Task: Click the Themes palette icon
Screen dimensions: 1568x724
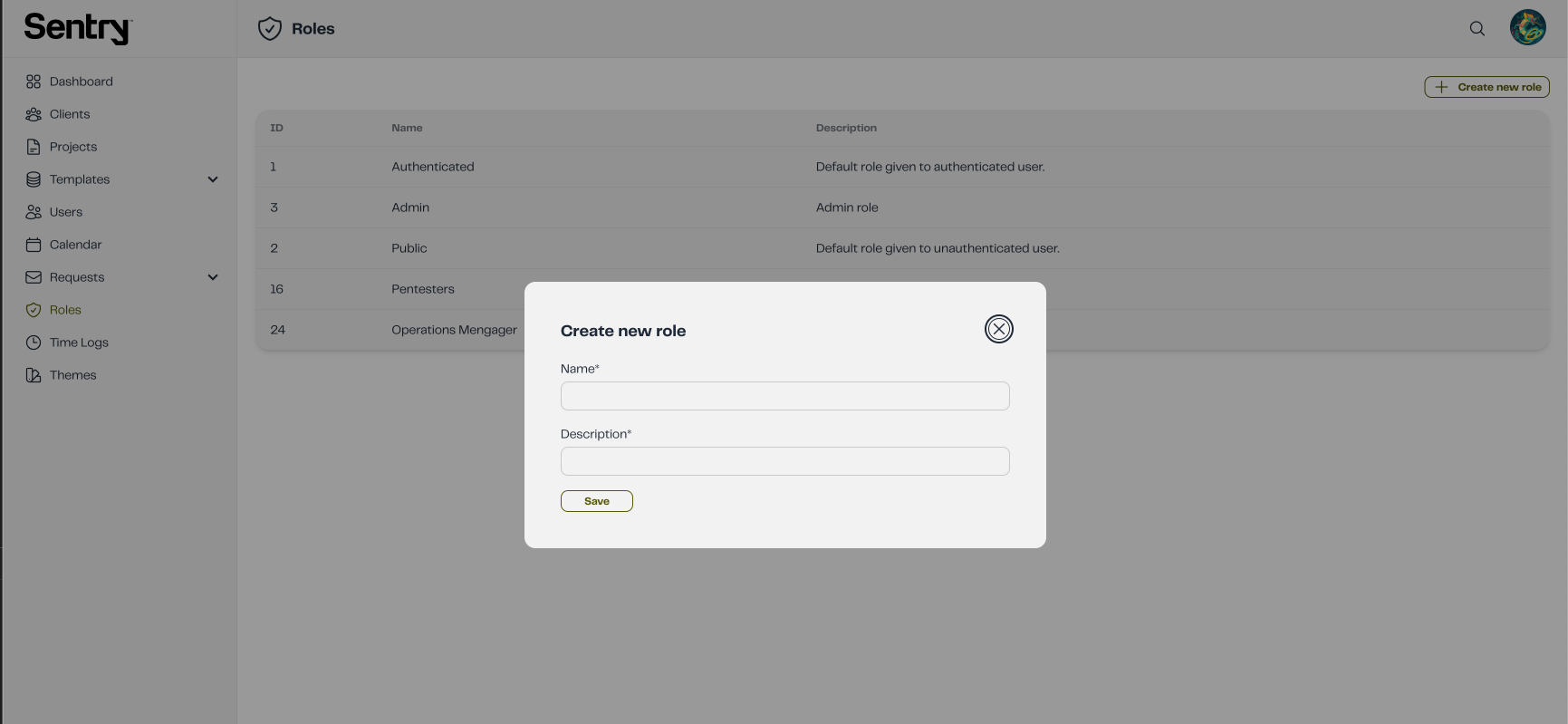Action: tap(34, 375)
